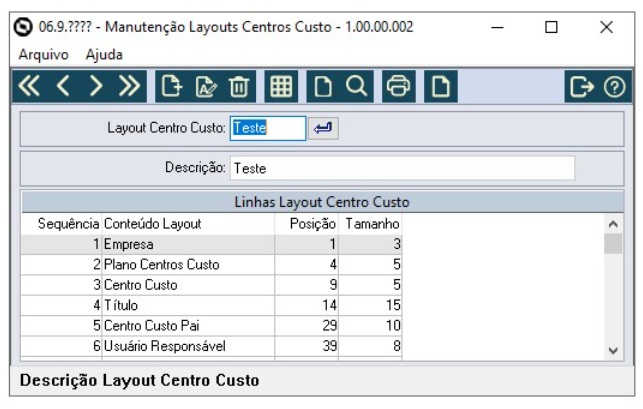
Task: Click size 8 in Usuário Responsável row
Action: coord(370,346)
